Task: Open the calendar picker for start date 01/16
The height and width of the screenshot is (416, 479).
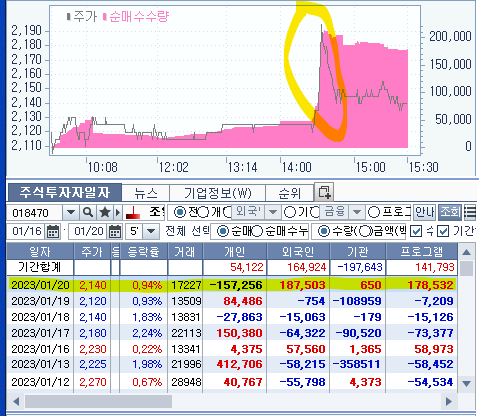Action: pos(53,231)
